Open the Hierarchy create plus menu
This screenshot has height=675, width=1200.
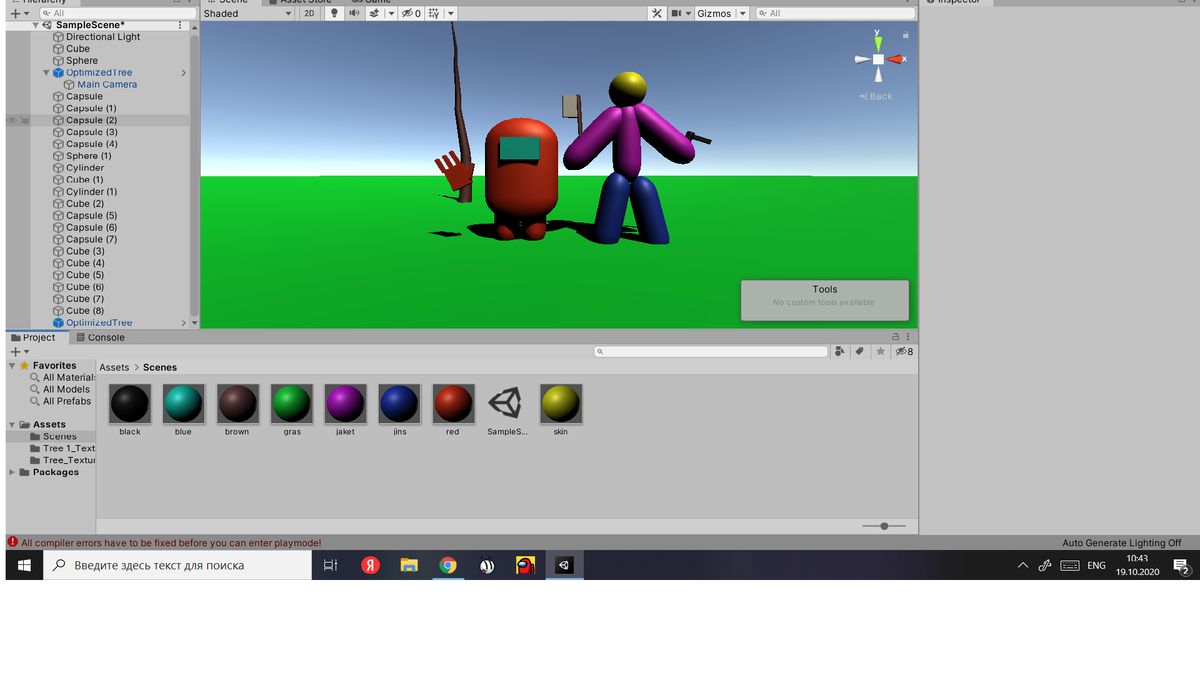pyautogui.click(x=18, y=14)
